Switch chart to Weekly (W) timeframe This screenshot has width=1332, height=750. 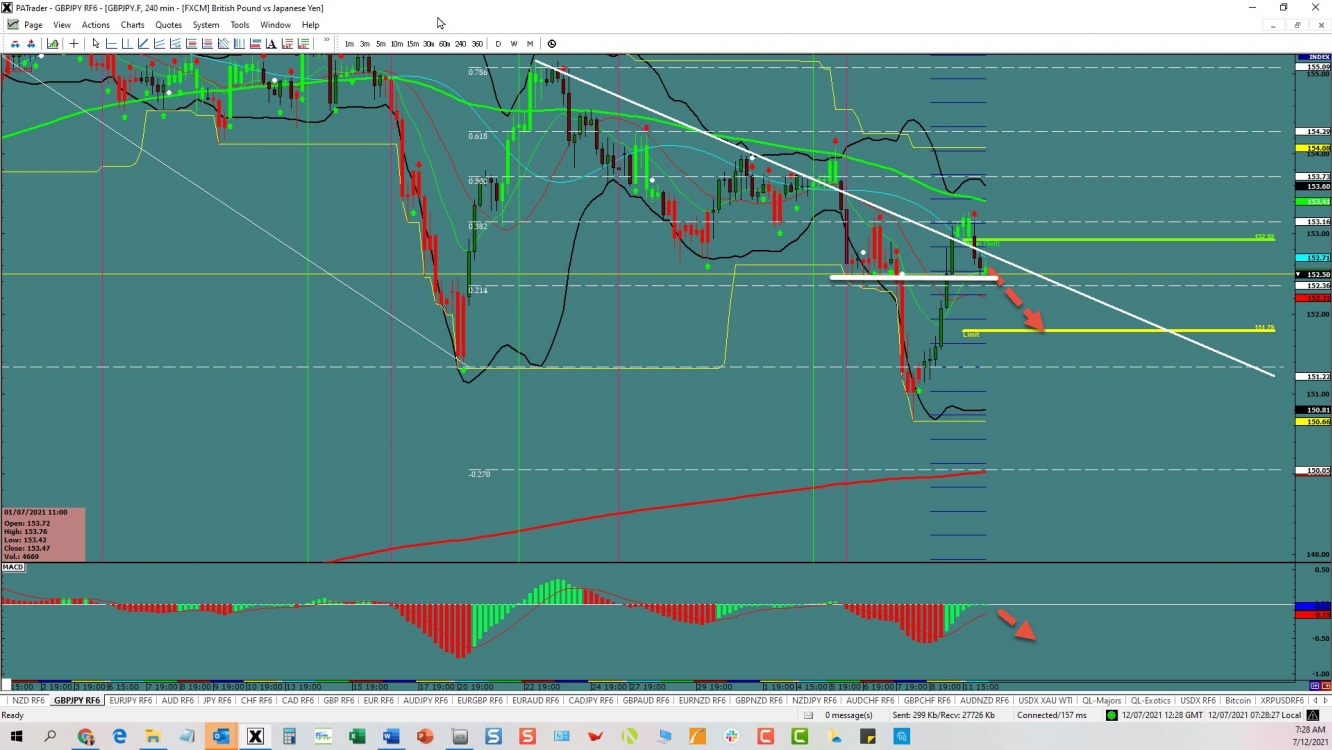pos(514,44)
